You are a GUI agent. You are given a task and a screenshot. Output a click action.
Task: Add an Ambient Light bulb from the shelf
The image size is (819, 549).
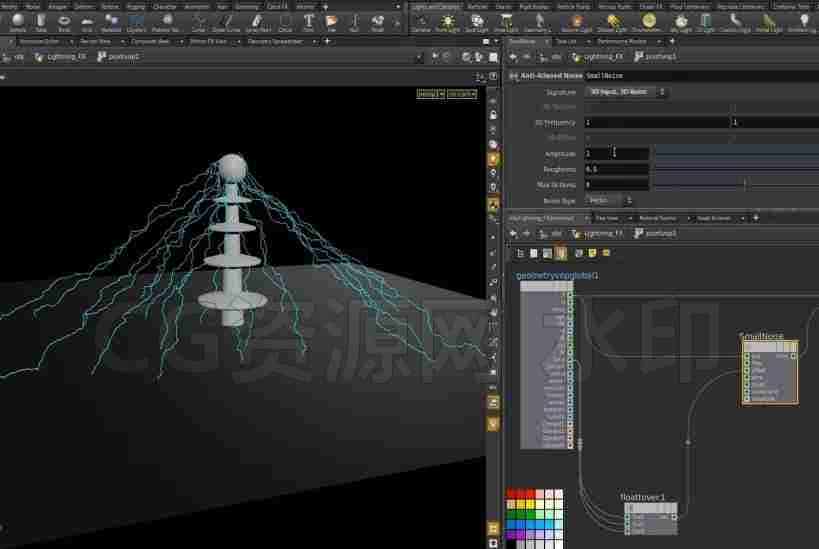(804, 22)
